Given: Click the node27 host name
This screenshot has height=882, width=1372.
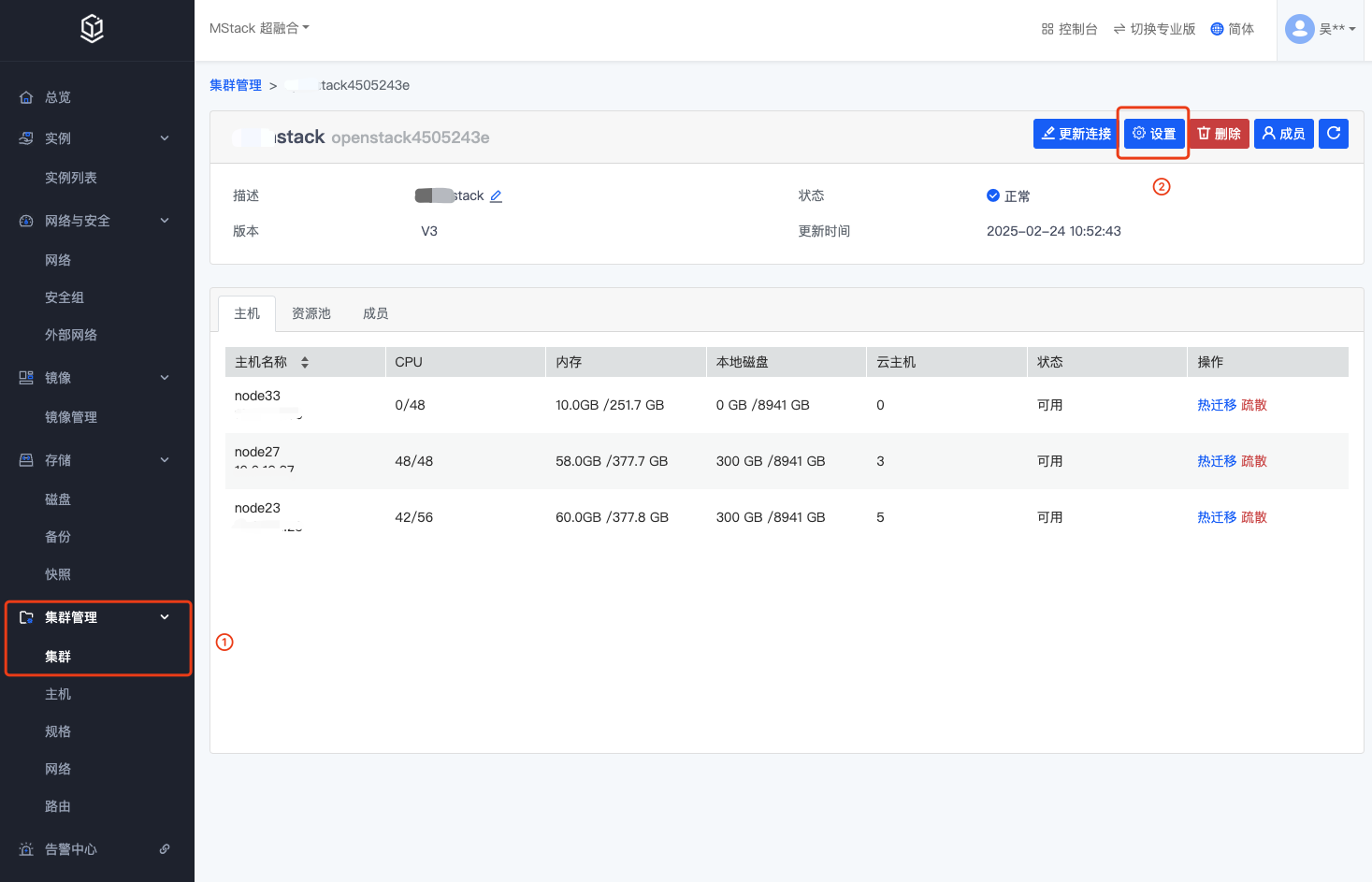Looking at the screenshot, I should 257,452.
